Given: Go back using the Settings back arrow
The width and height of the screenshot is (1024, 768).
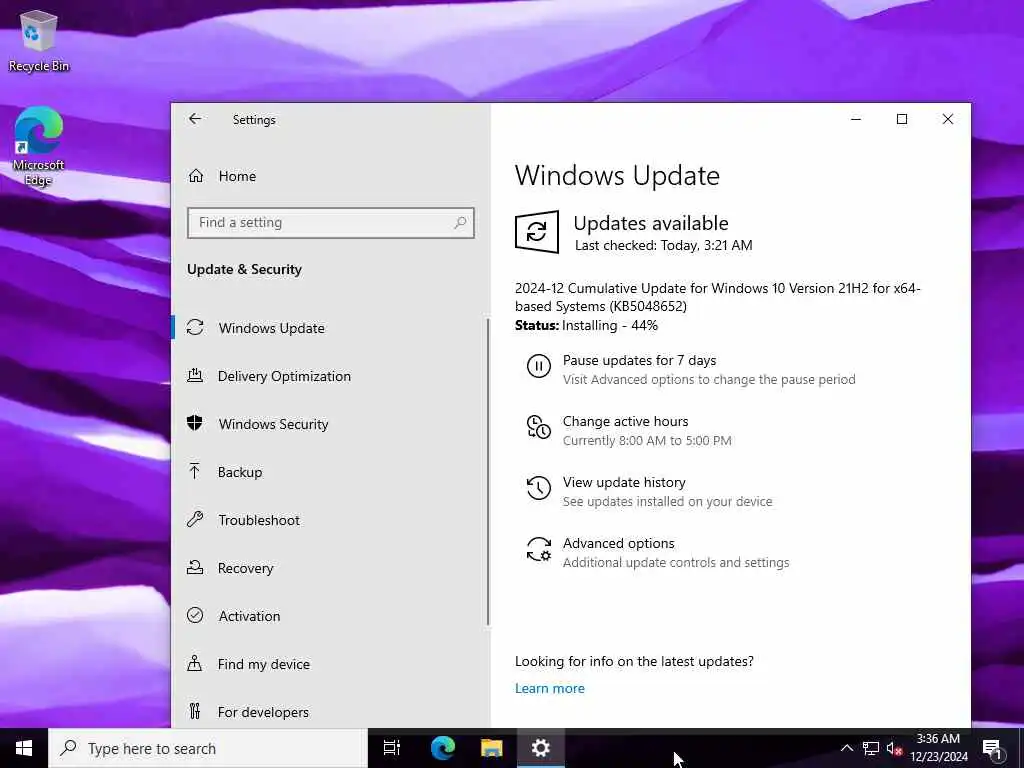Looking at the screenshot, I should point(195,119).
